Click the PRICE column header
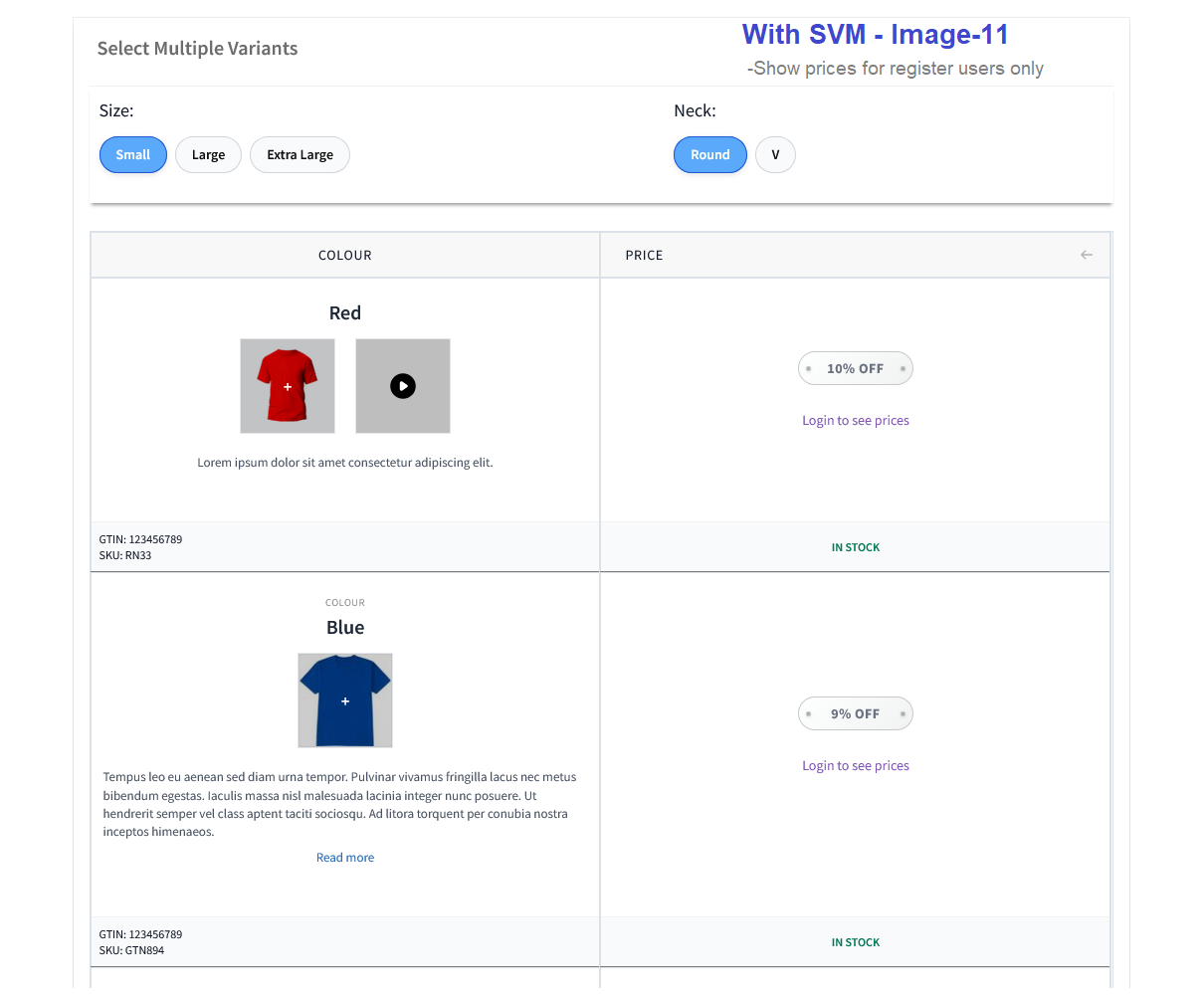The height and width of the screenshot is (995, 1204). [x=644, y=256]
